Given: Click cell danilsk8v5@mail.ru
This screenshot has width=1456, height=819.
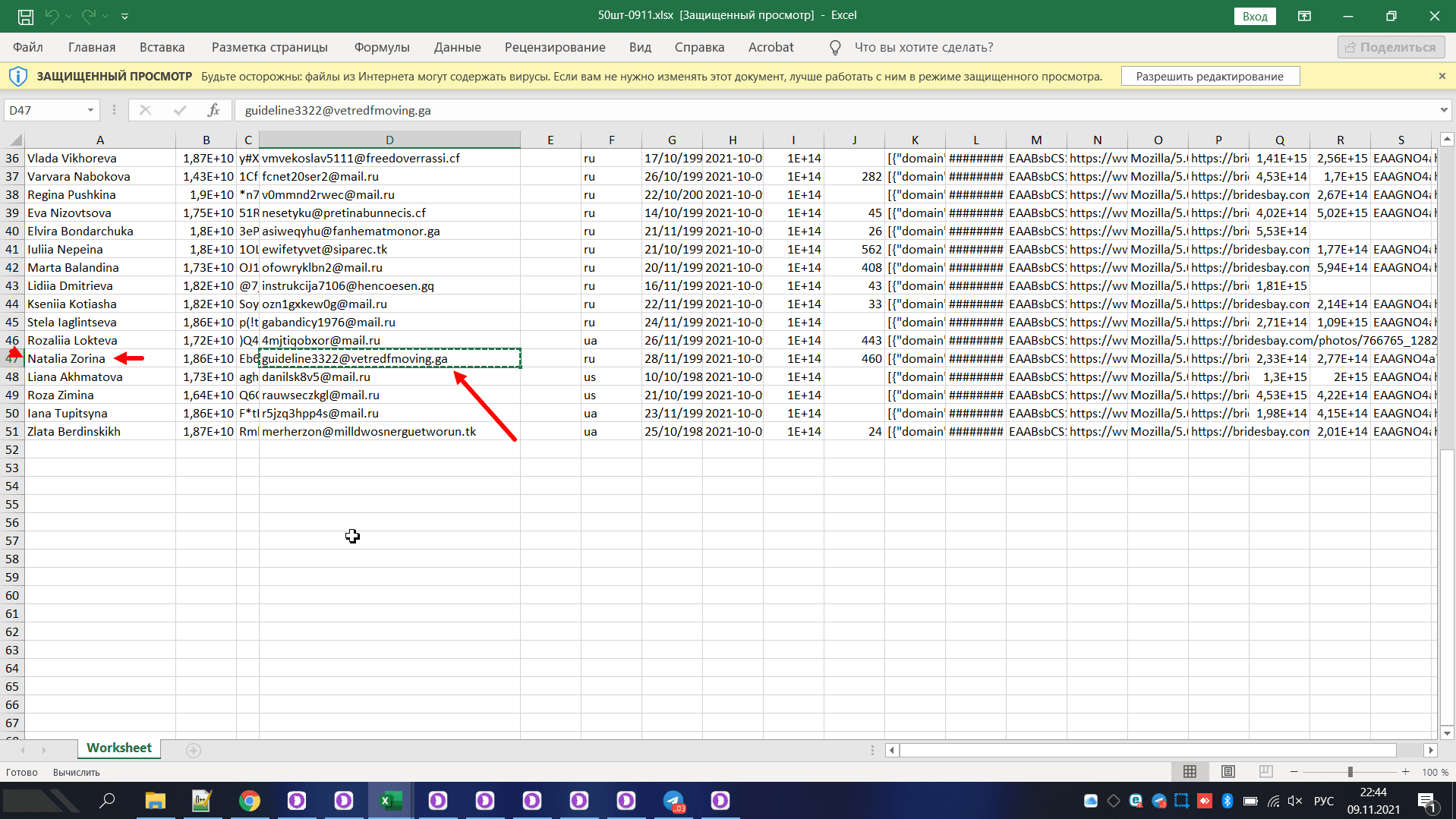Looking at the screenshot, I should [389, 376].
